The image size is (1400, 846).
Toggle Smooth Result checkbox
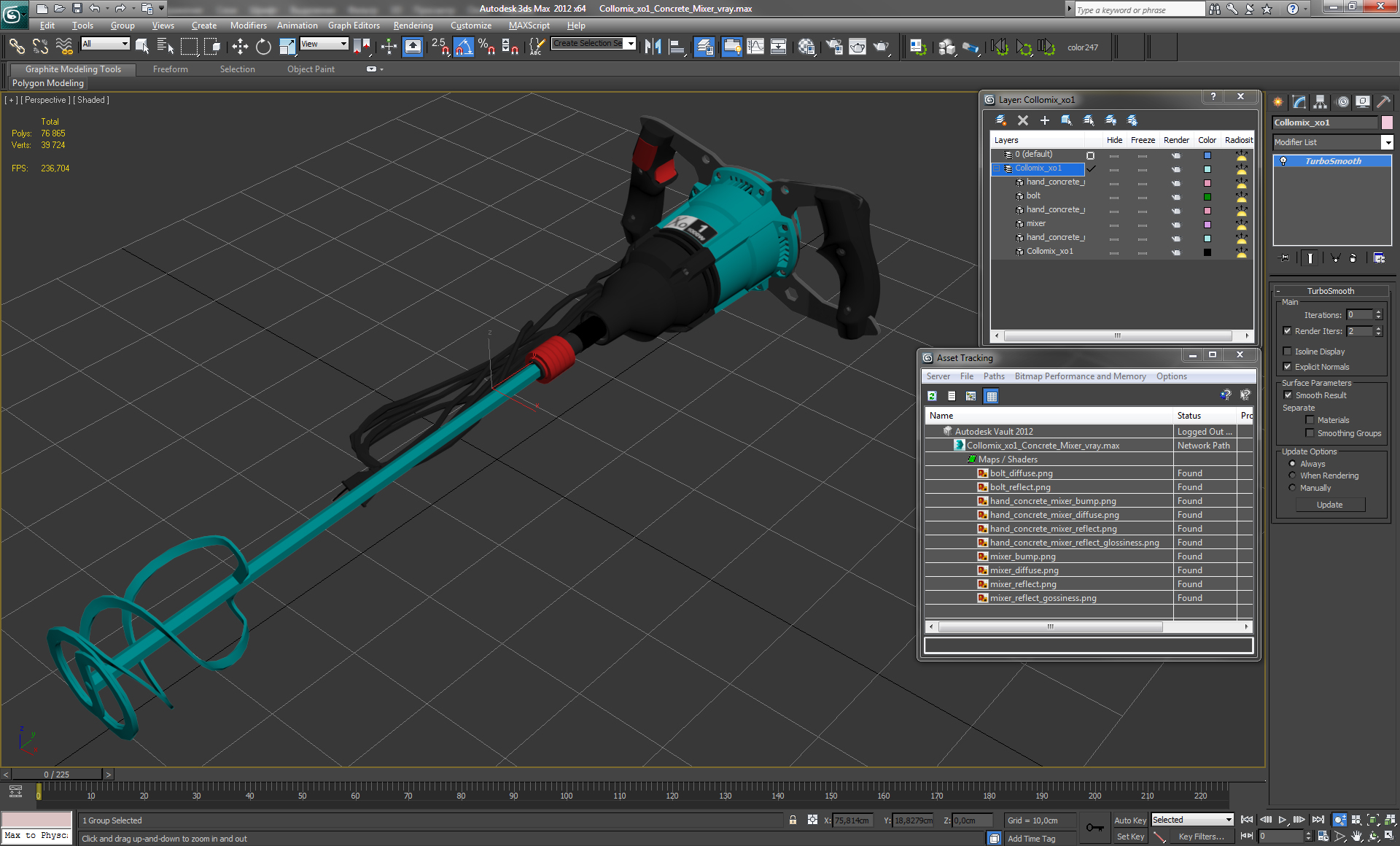coord(1288,395)
